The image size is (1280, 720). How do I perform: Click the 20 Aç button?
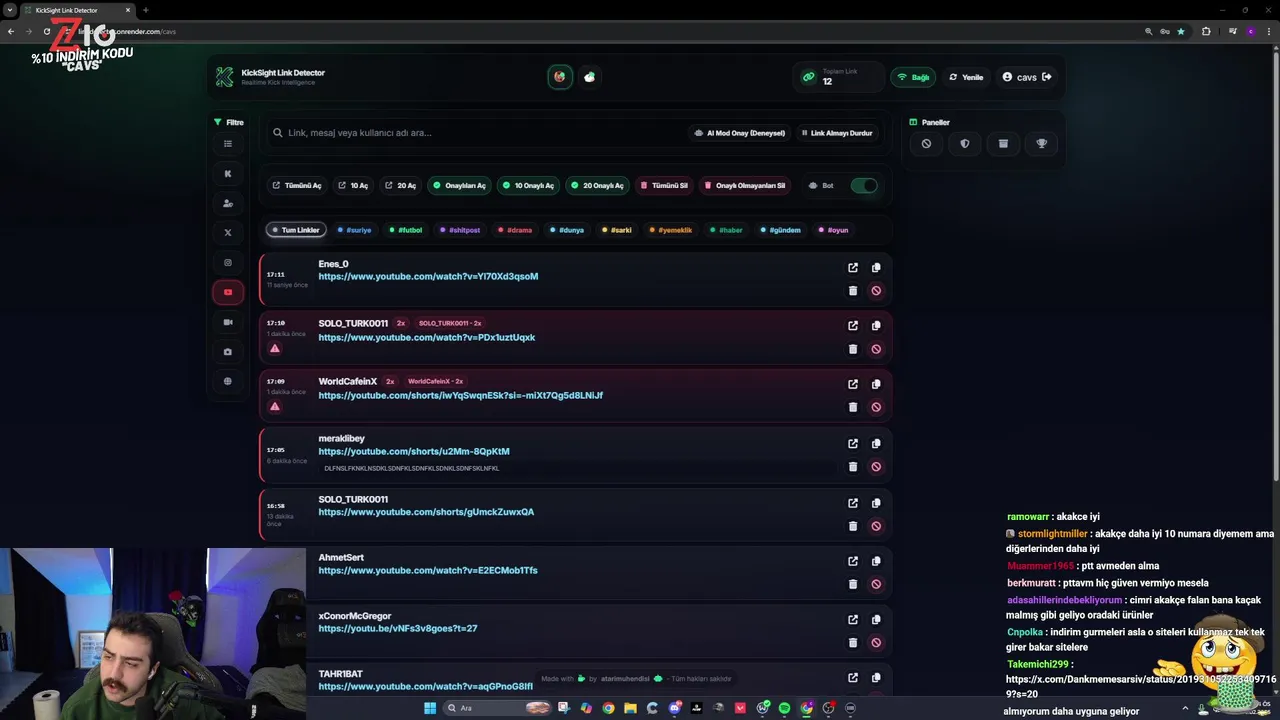tap(400, 186)
